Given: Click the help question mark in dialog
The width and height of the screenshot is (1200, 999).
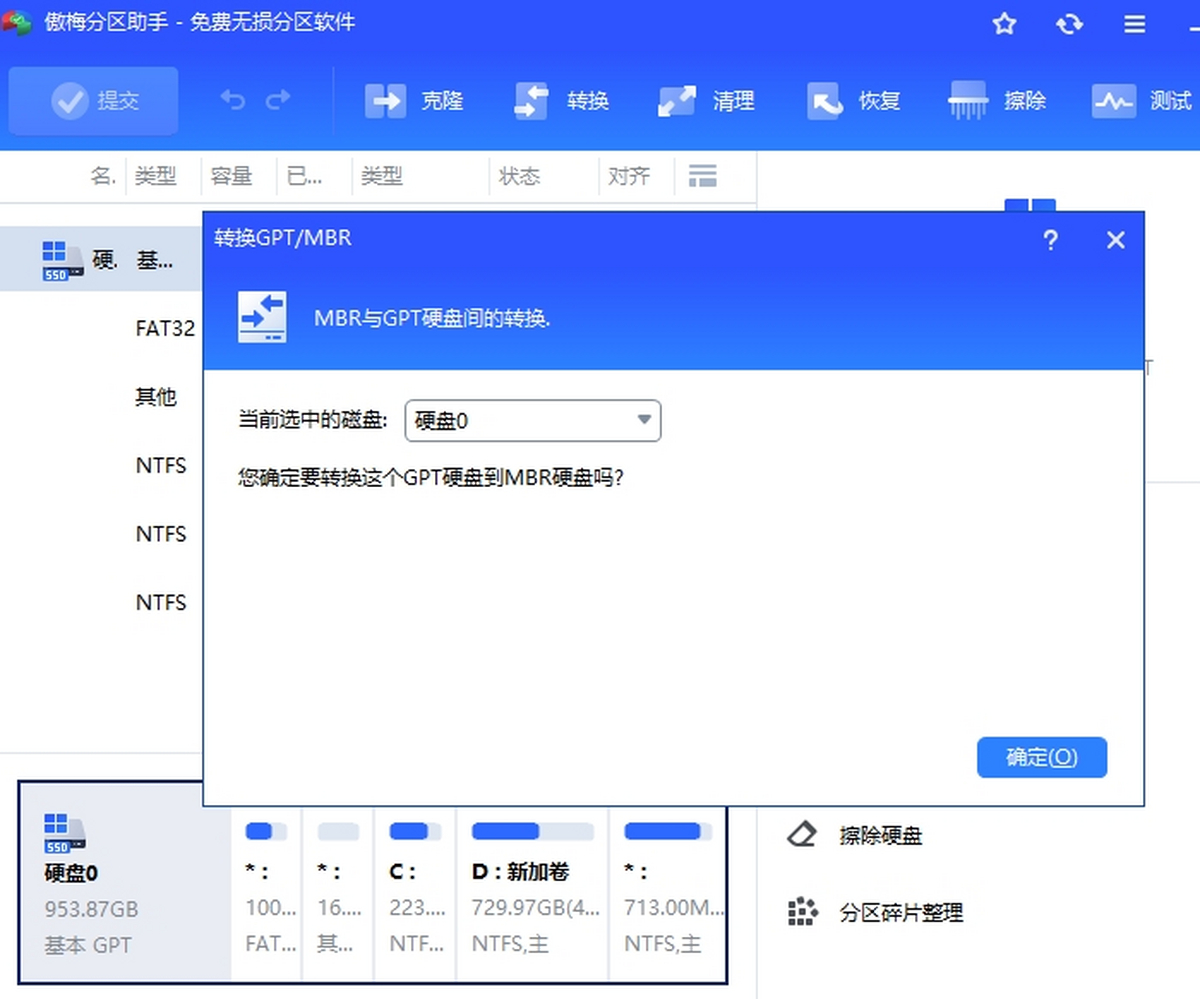Looking at the screenshot, I should point(1050,240).
